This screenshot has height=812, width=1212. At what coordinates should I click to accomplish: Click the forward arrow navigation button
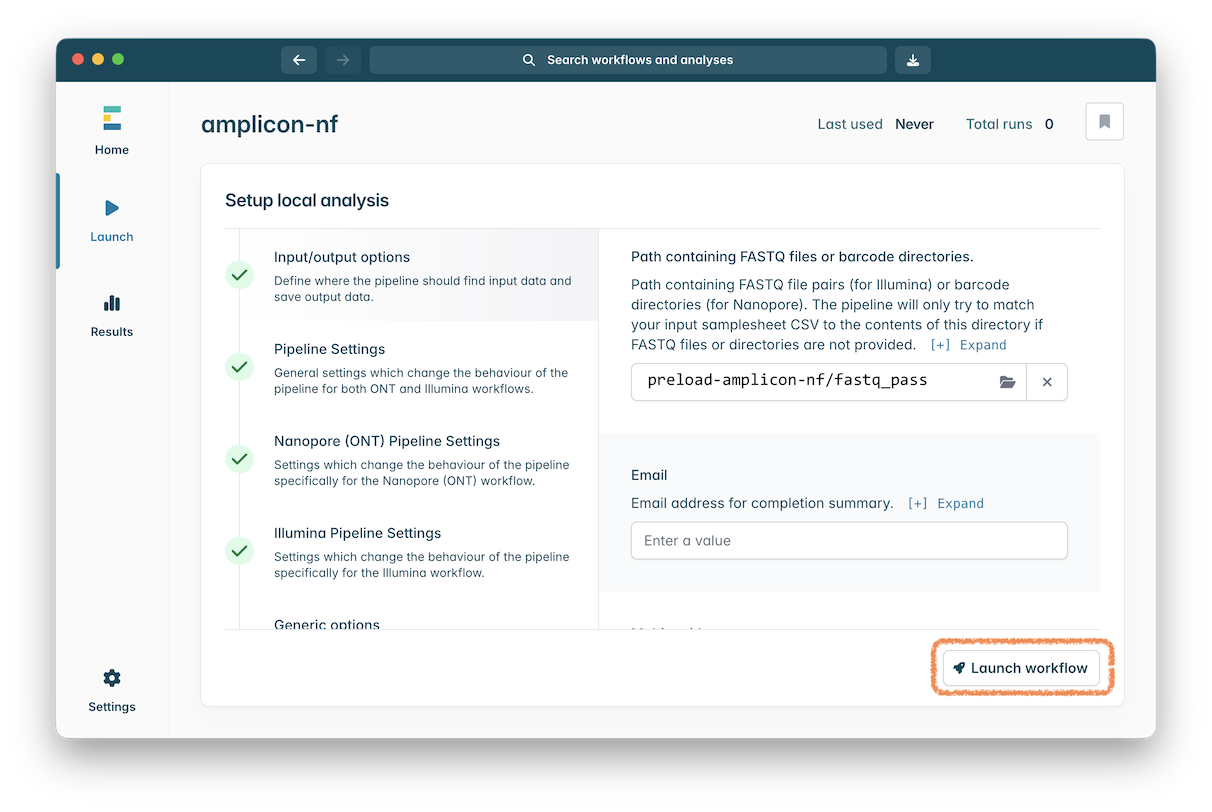342,60
